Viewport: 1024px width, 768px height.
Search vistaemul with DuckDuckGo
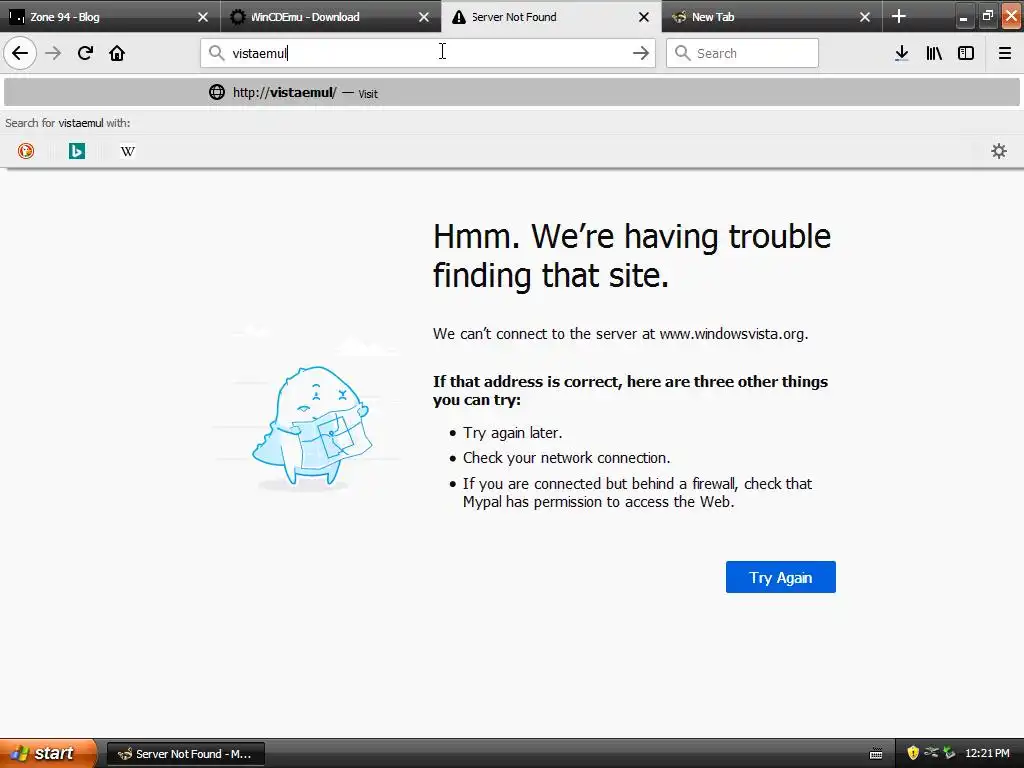25,151
